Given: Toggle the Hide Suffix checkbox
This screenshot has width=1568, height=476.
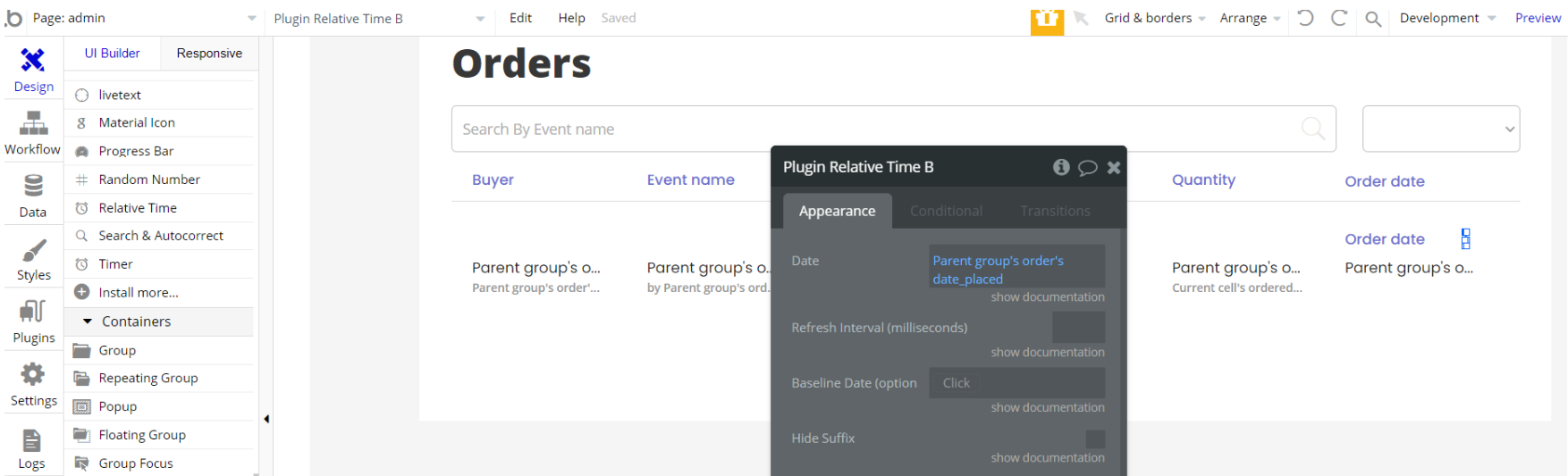Looking at the screenshot, I should coord(1095,438).
